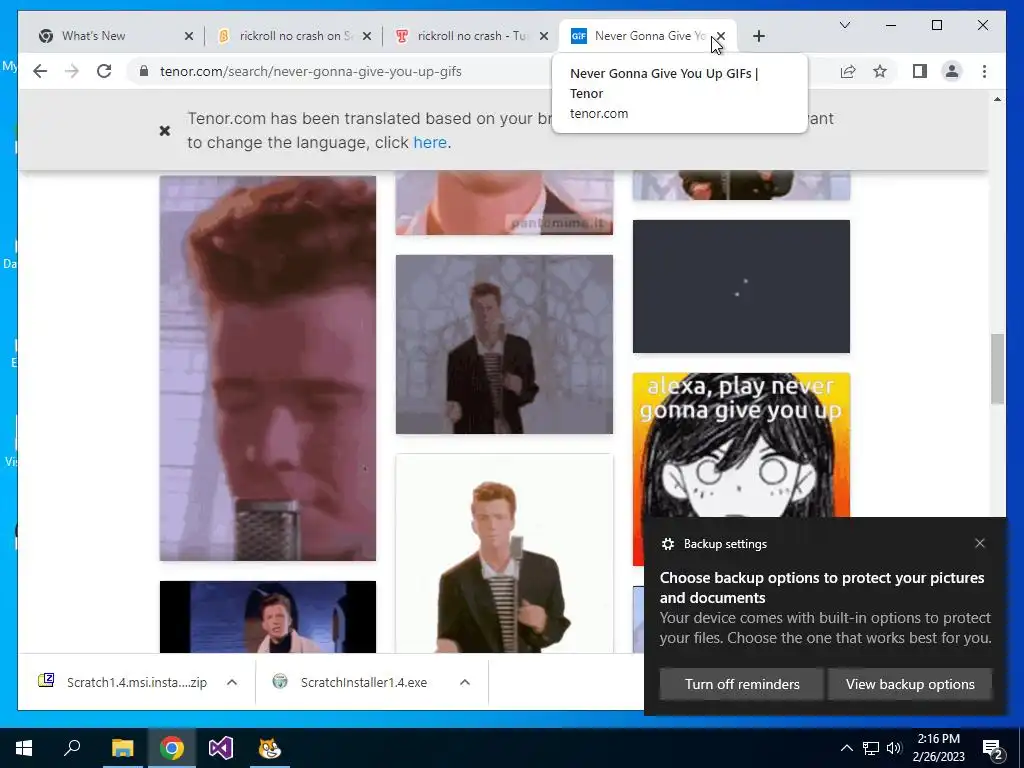Viewport: 1024px width, 768px height.
Task: Close the Backup settings notification
Action: click(x=980, y=543)
